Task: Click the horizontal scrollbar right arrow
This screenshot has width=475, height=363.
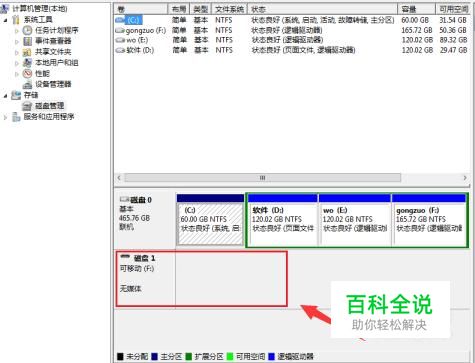Action: click(x=465, y=178)
